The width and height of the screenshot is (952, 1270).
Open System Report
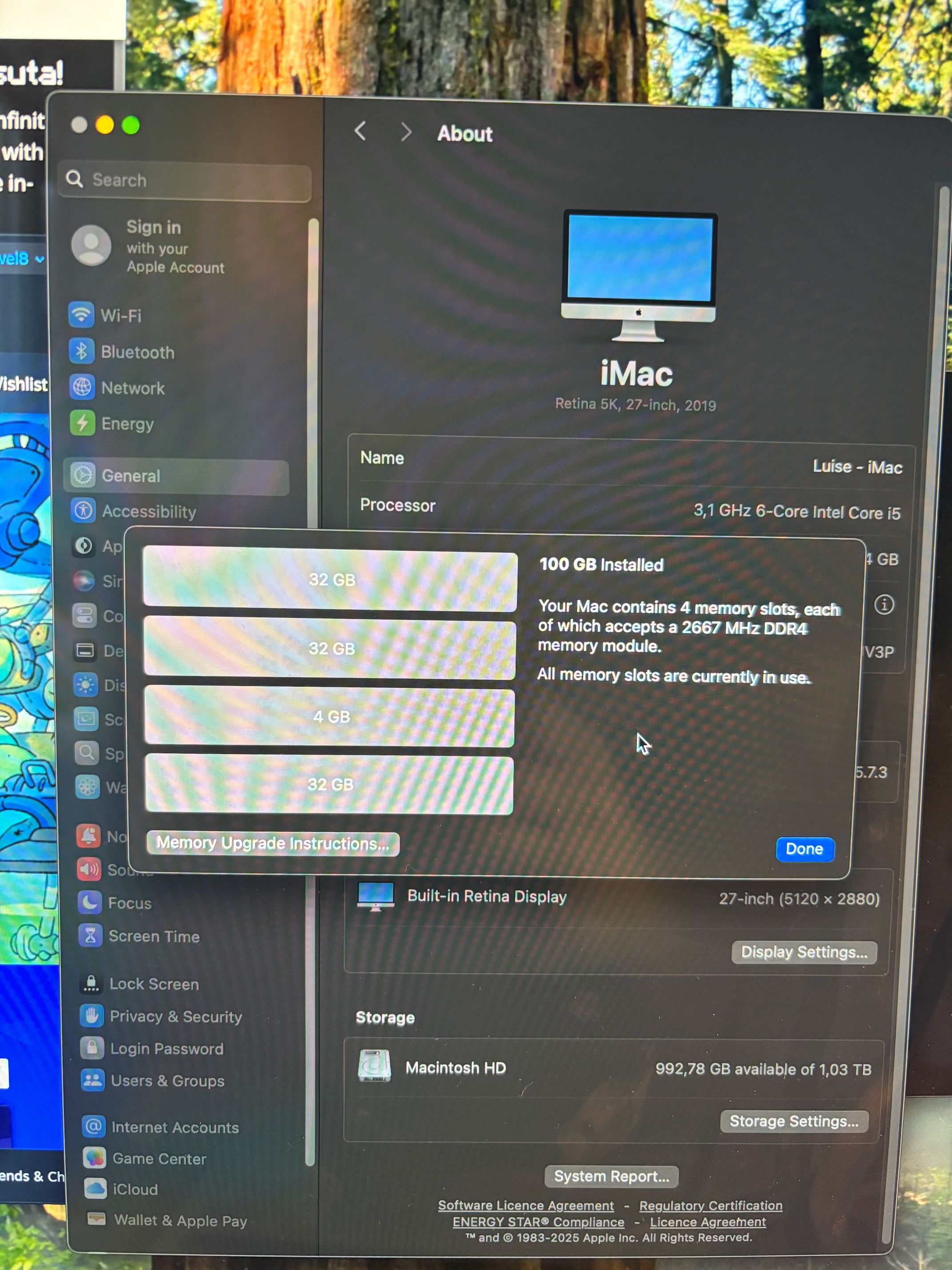click(611, 1177)
